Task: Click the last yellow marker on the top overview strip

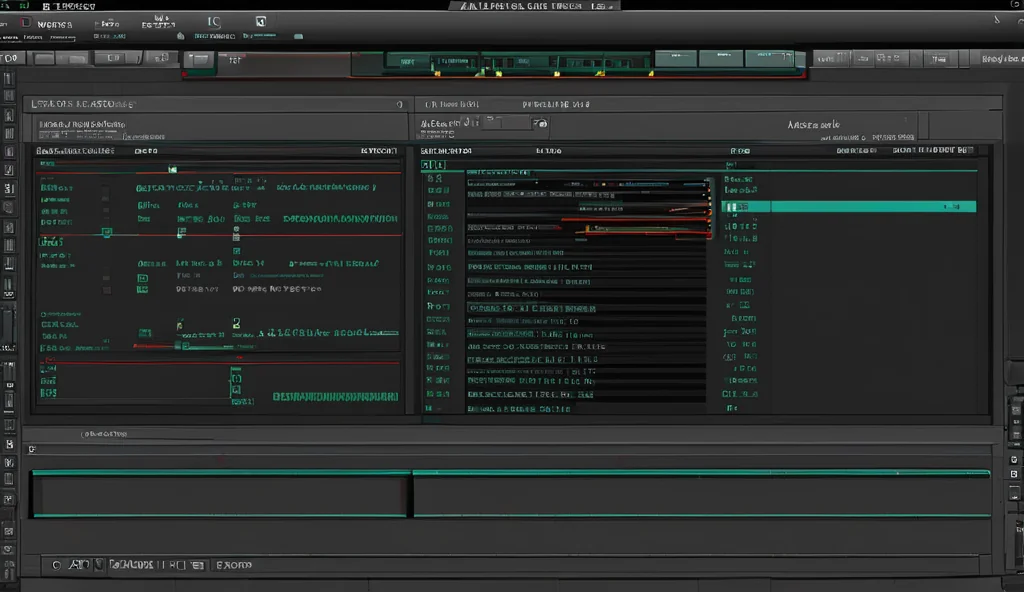Action: click(x=653, y=72)
